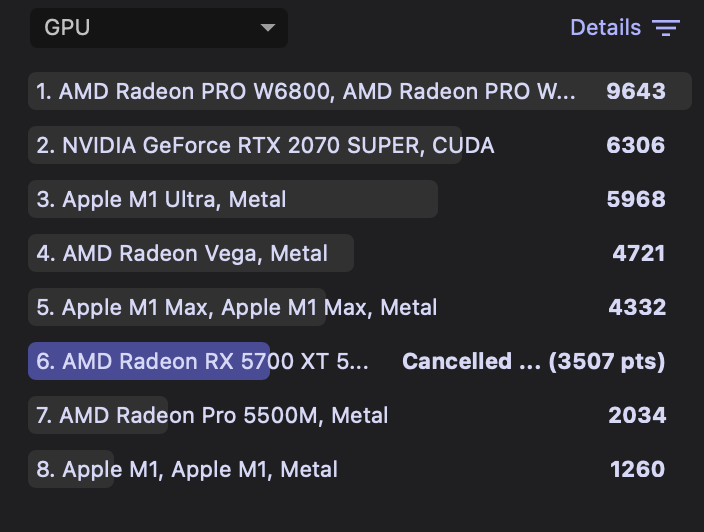Click the Details filter lines icon
Screen dimensions: 704x532
pyautogui.click(x=666, y=28)
